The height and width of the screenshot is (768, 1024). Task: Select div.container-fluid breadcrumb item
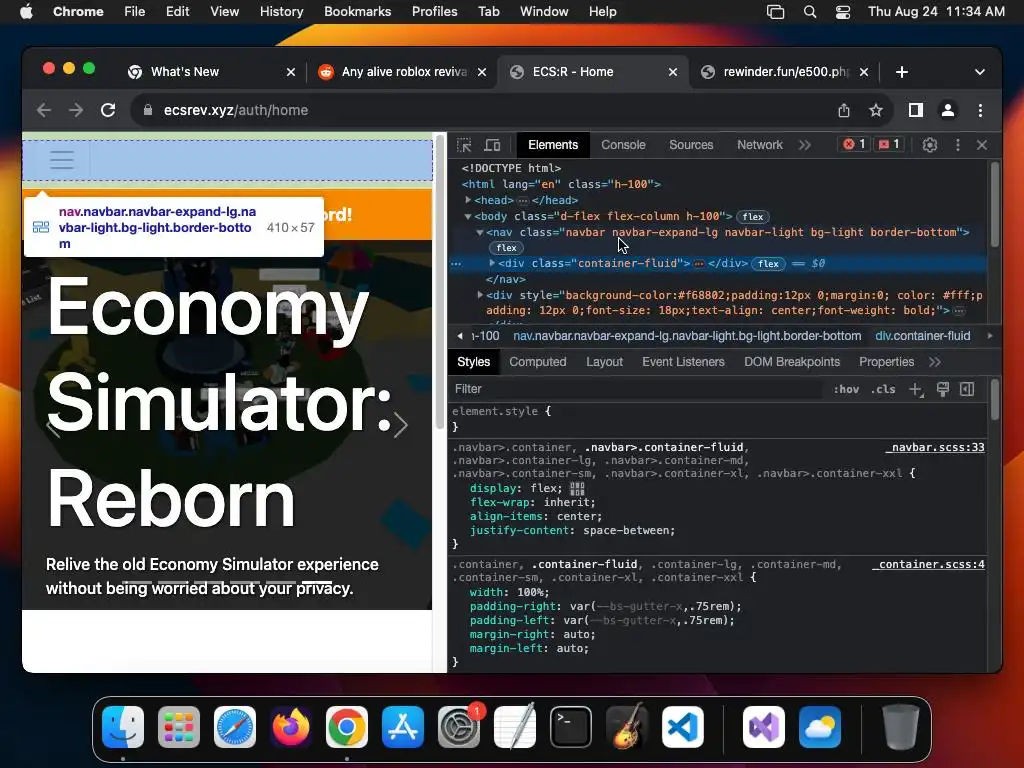tap(923, 336)
